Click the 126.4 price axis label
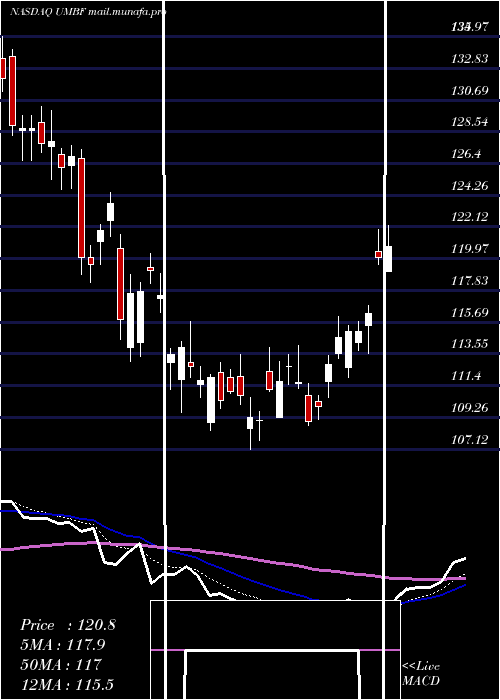Screen dimensions: 500x700 [466, 154]
